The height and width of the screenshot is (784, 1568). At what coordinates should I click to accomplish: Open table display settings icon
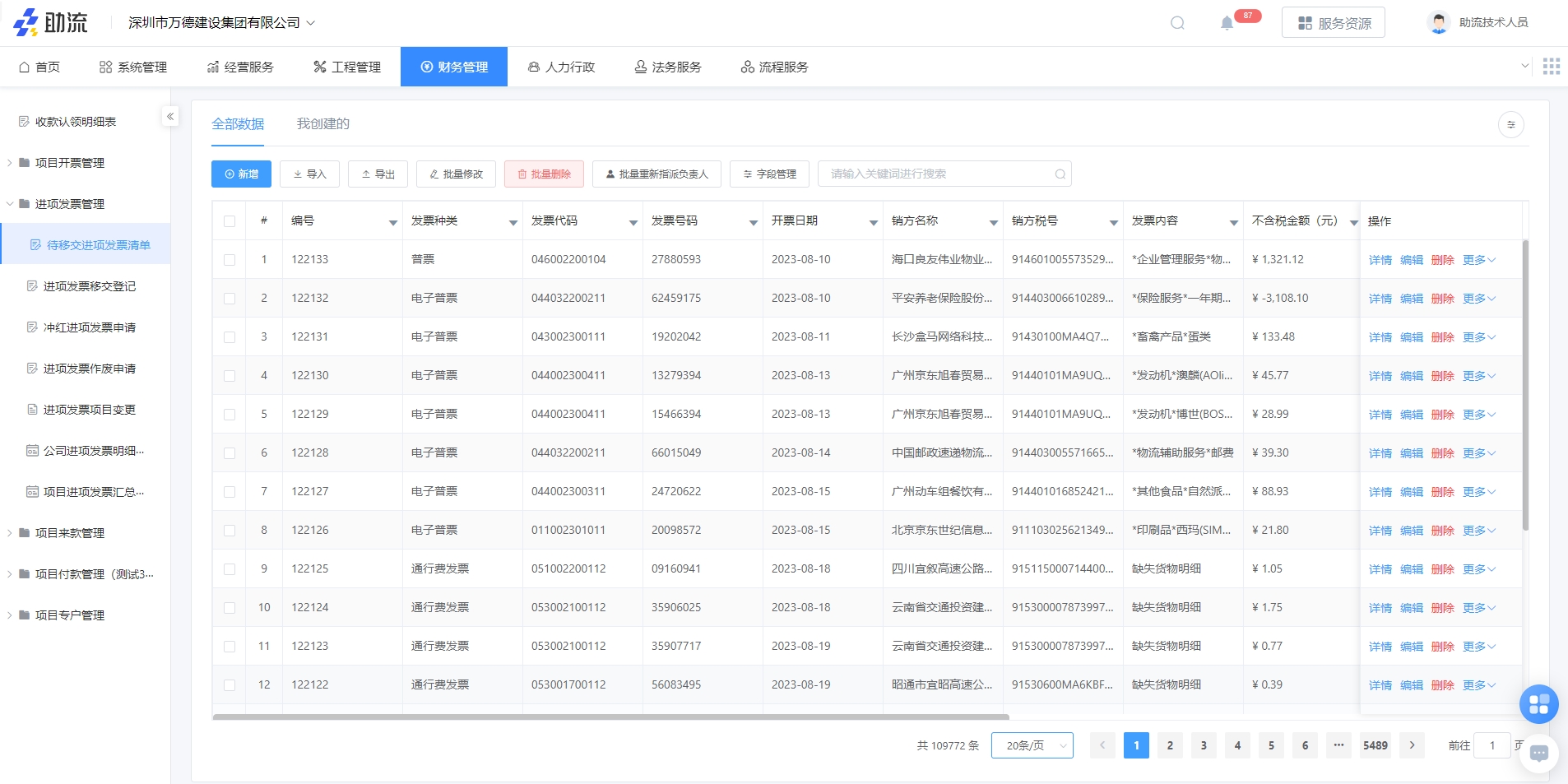pos(1510,125)
